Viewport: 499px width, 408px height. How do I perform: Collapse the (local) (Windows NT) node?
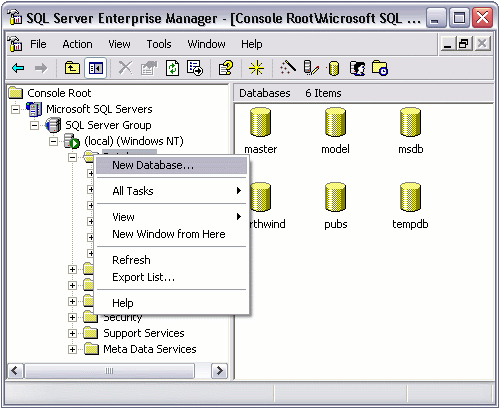tap(53, 141)
